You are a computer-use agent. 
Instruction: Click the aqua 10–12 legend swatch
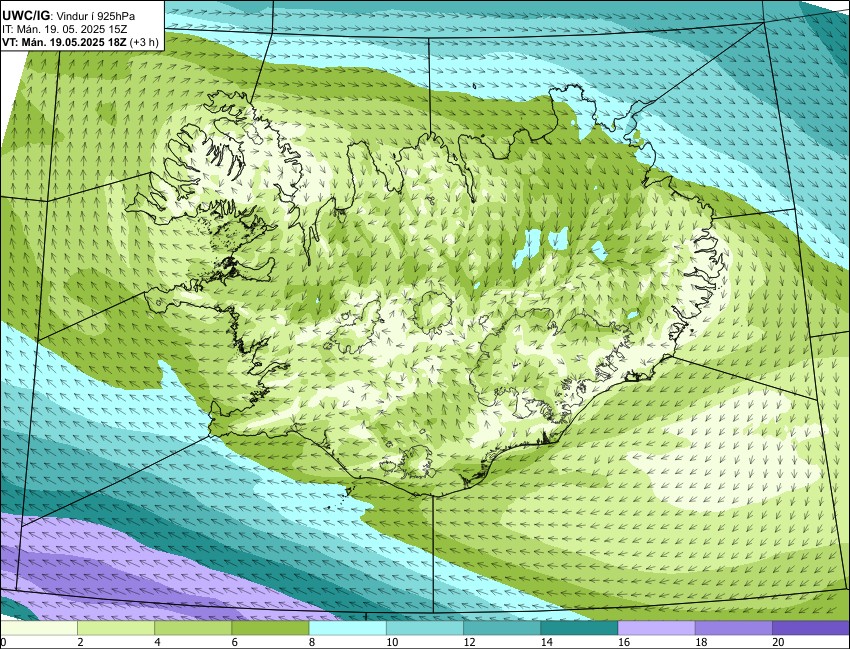point(425,628)
